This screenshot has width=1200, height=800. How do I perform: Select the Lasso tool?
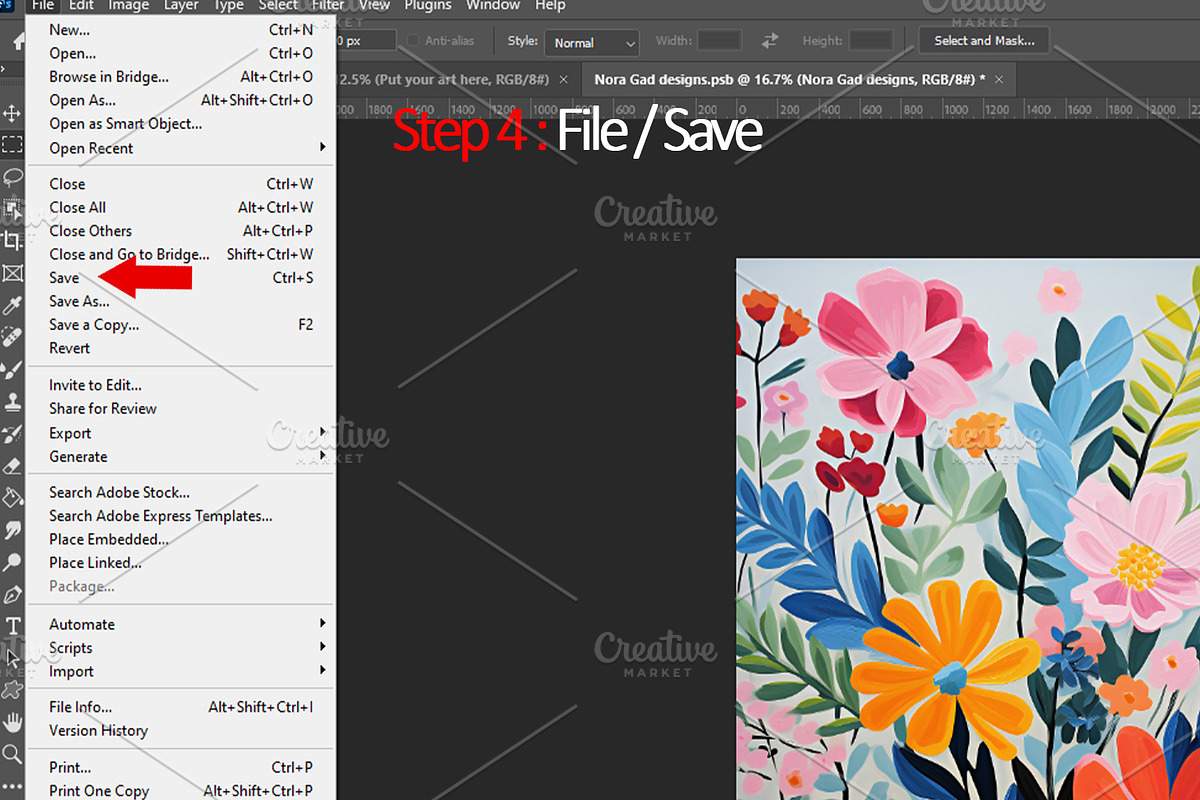(12, 177)
